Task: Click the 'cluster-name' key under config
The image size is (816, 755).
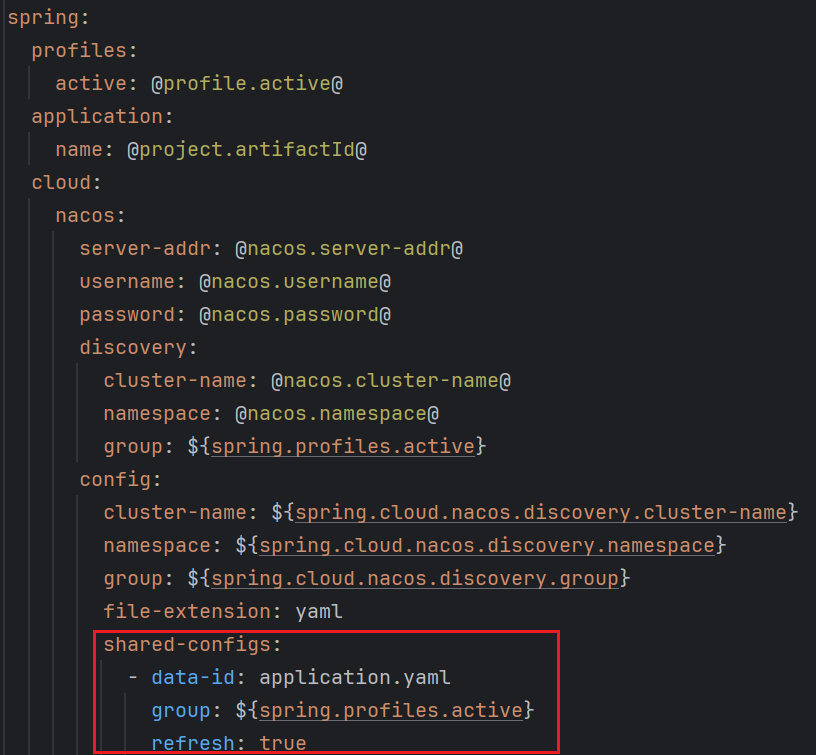Action: coord(174,513)
